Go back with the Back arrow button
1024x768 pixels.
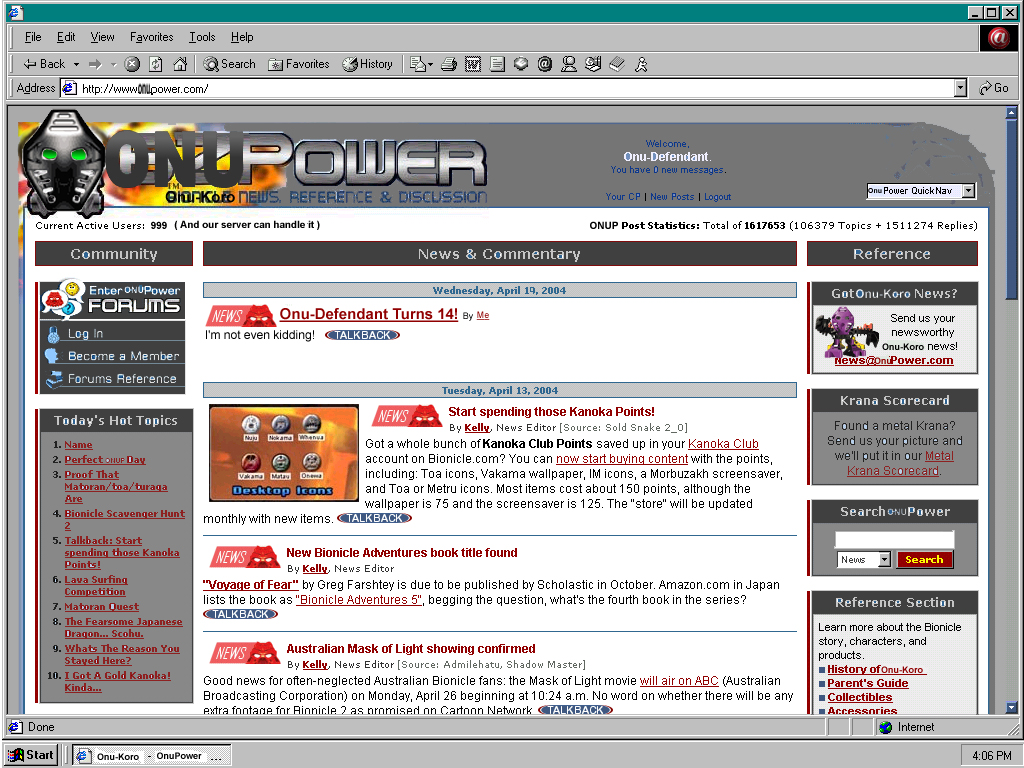click(x=44, y=64)
